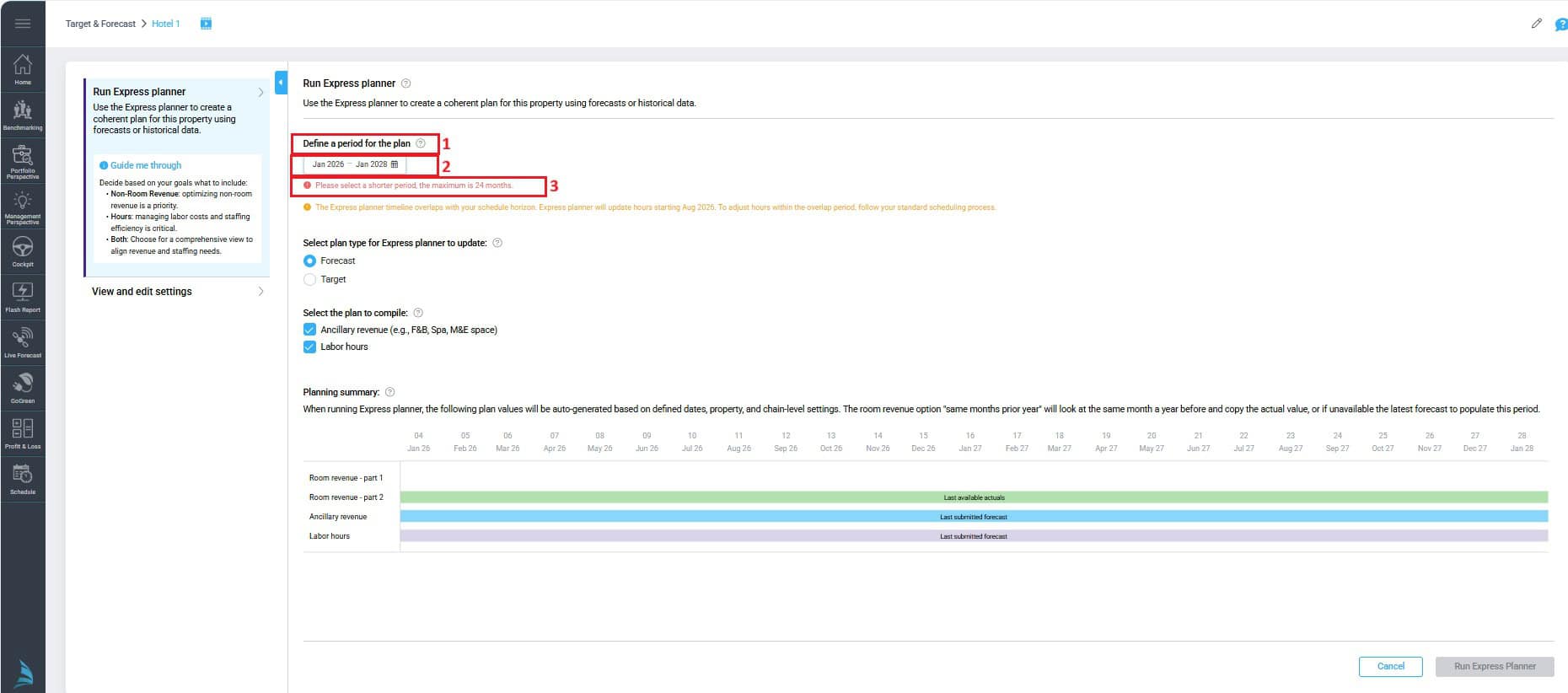Go to Home in sidebar
The width and height of the screenshot is (1568, 693).
pyautogui.click(x=23, y=69)
